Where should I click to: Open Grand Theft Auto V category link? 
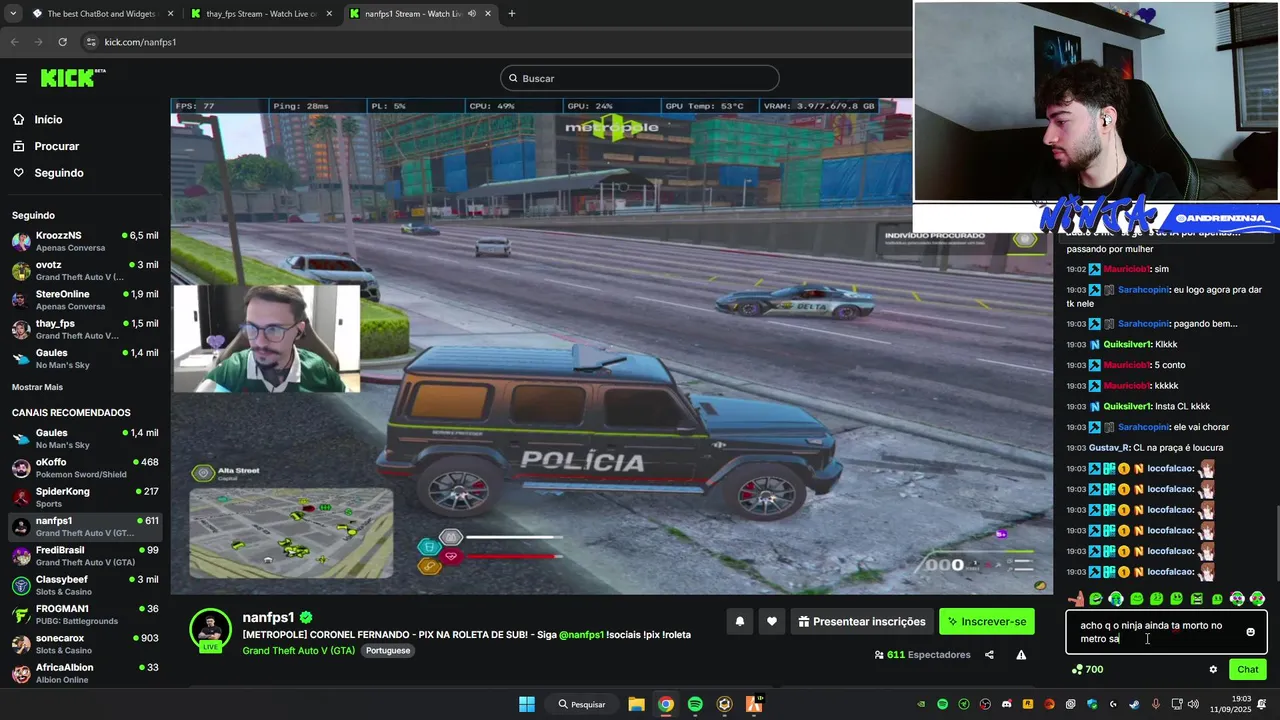point(298,650)
